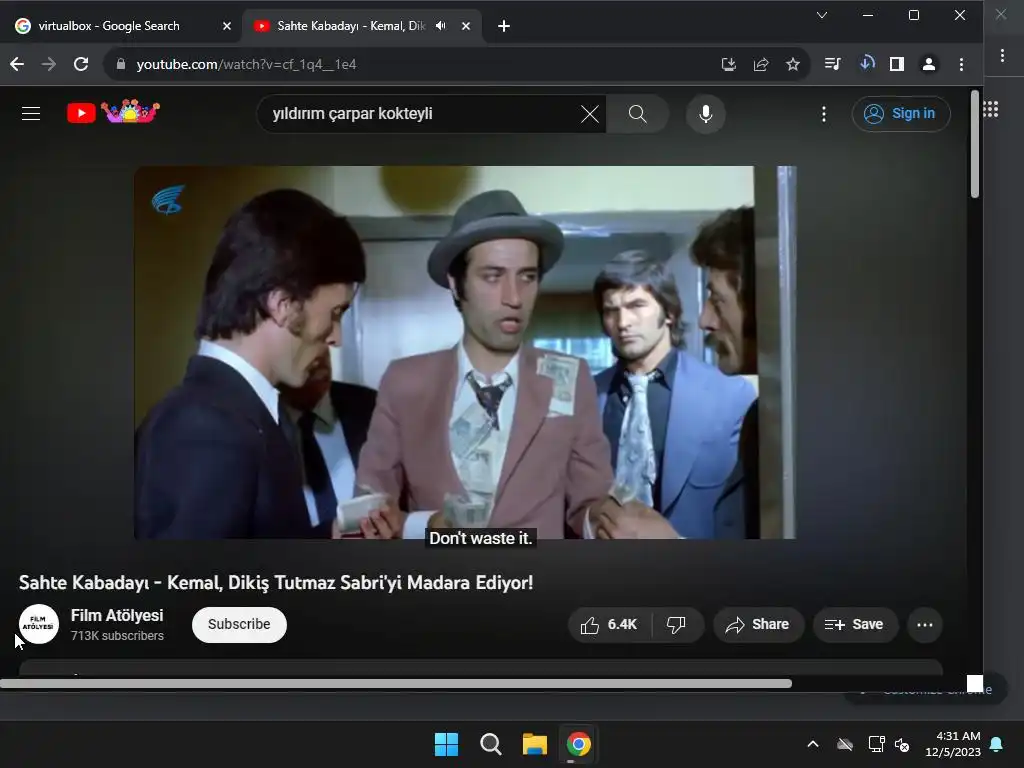Toggle Chrome side panel

(897, 64)
